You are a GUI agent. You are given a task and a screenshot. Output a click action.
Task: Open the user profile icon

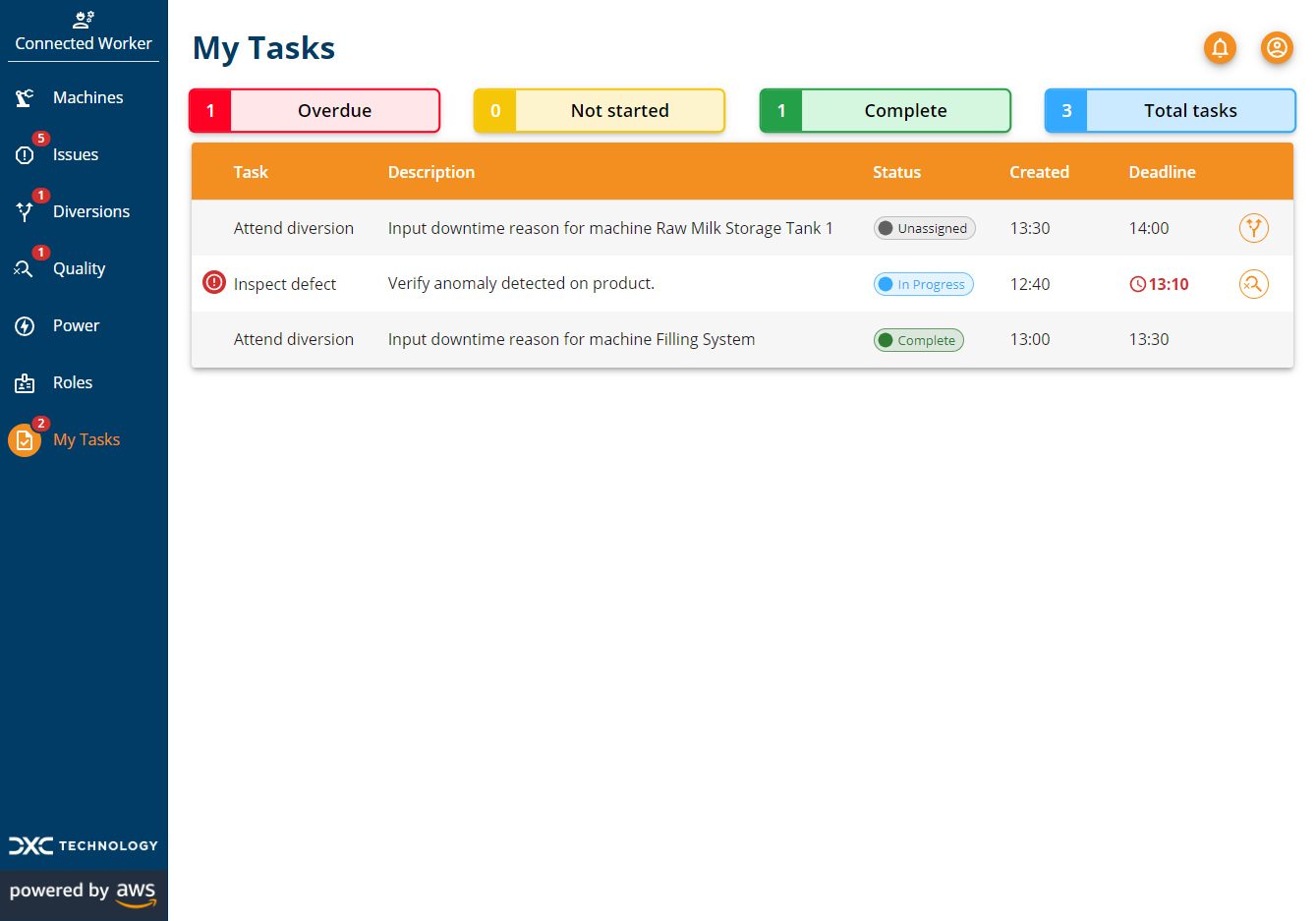tap(1276, 47)
